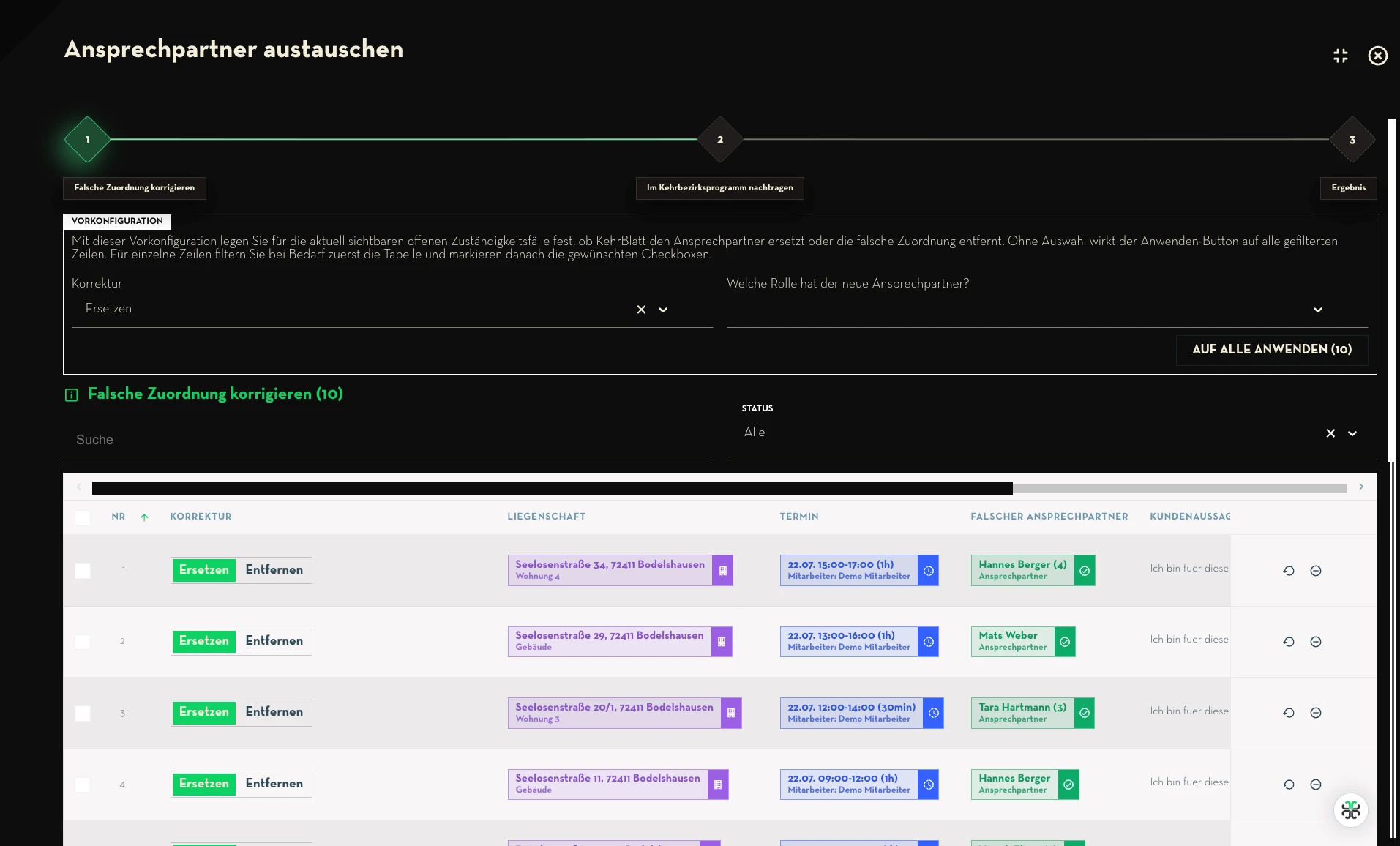The width and height of the screenshot is (1400, 846).
Task: Select Falsche Zuordnung korrigieren step label
Action: coord(135,188)
